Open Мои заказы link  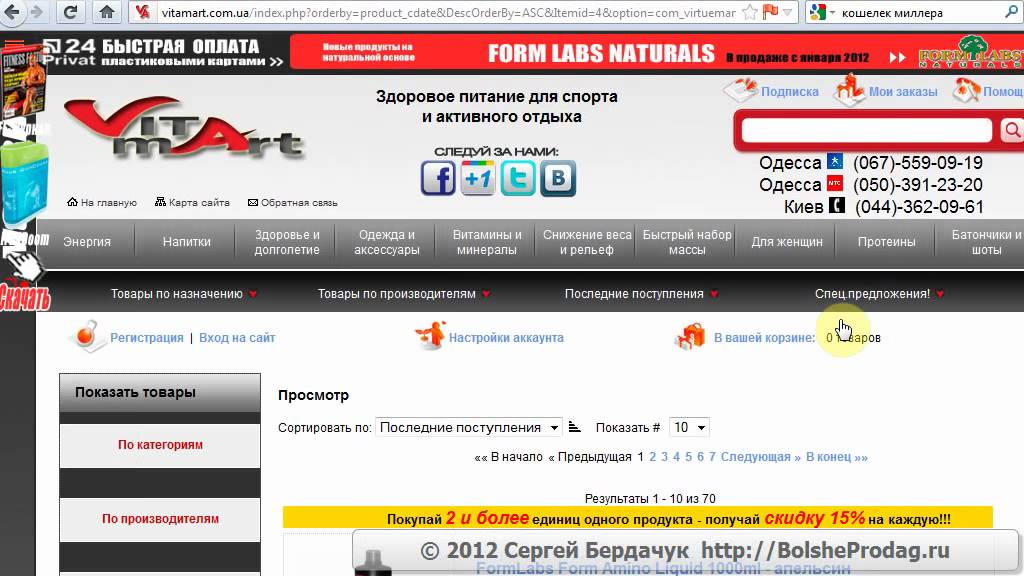pyautogui.click(x=903, y=91)
